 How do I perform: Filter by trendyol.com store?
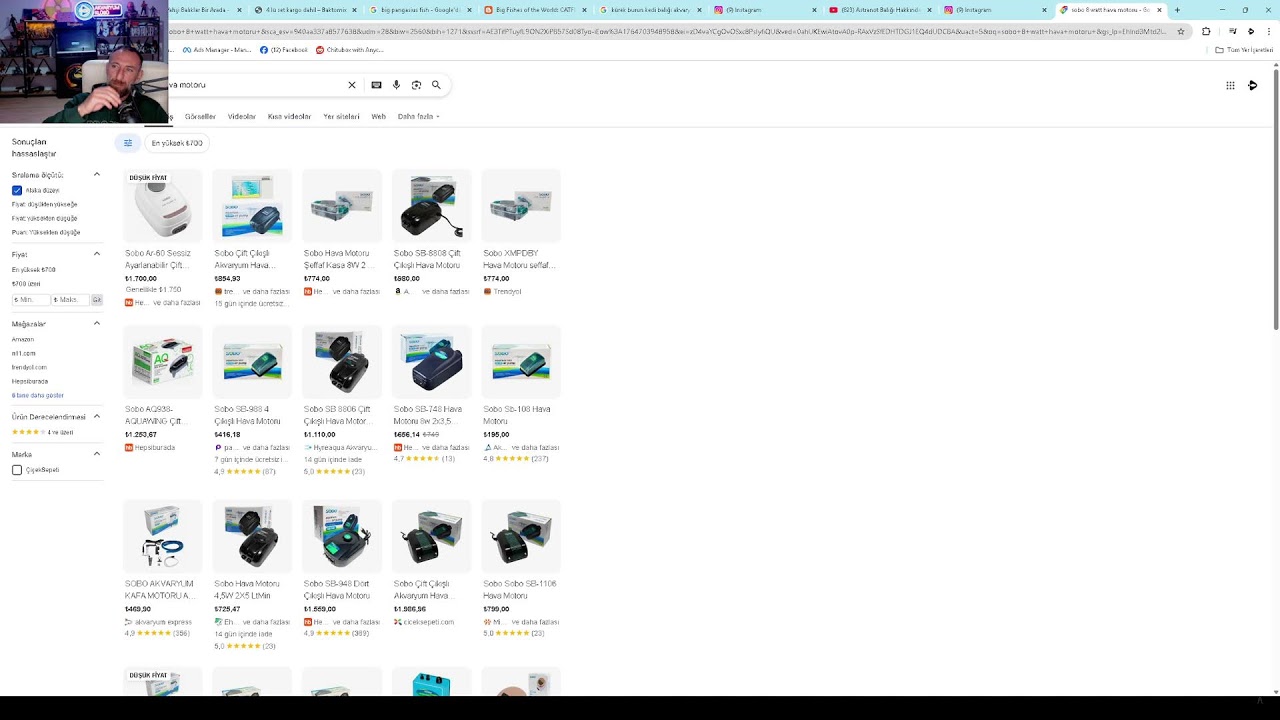pos(29,367)
